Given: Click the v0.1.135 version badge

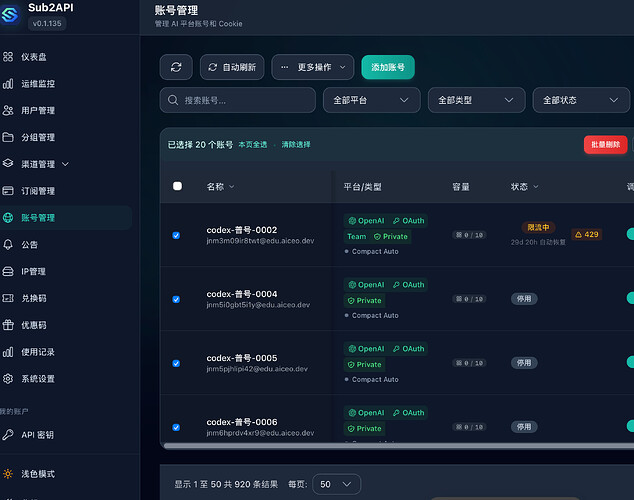Looking at the screenshot, I should point(47,23).
